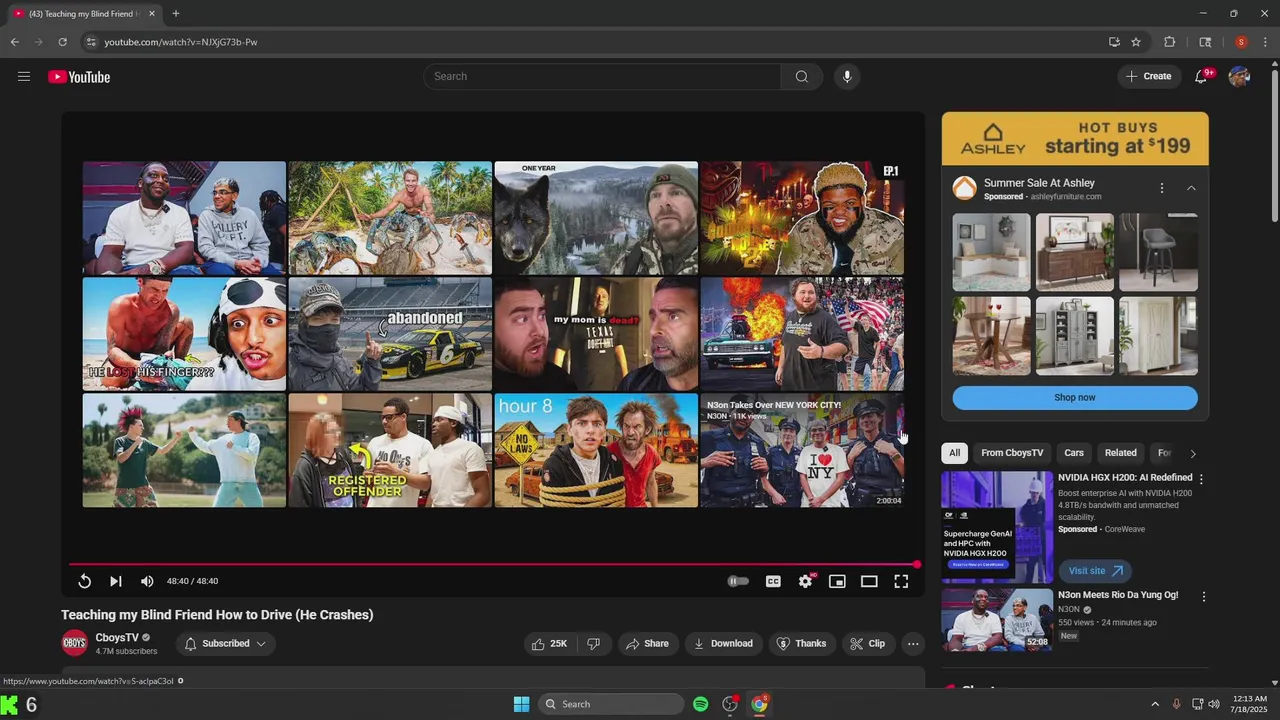Open a new browser tab
Screen dimensions: 1280x720
coord(176,14)
